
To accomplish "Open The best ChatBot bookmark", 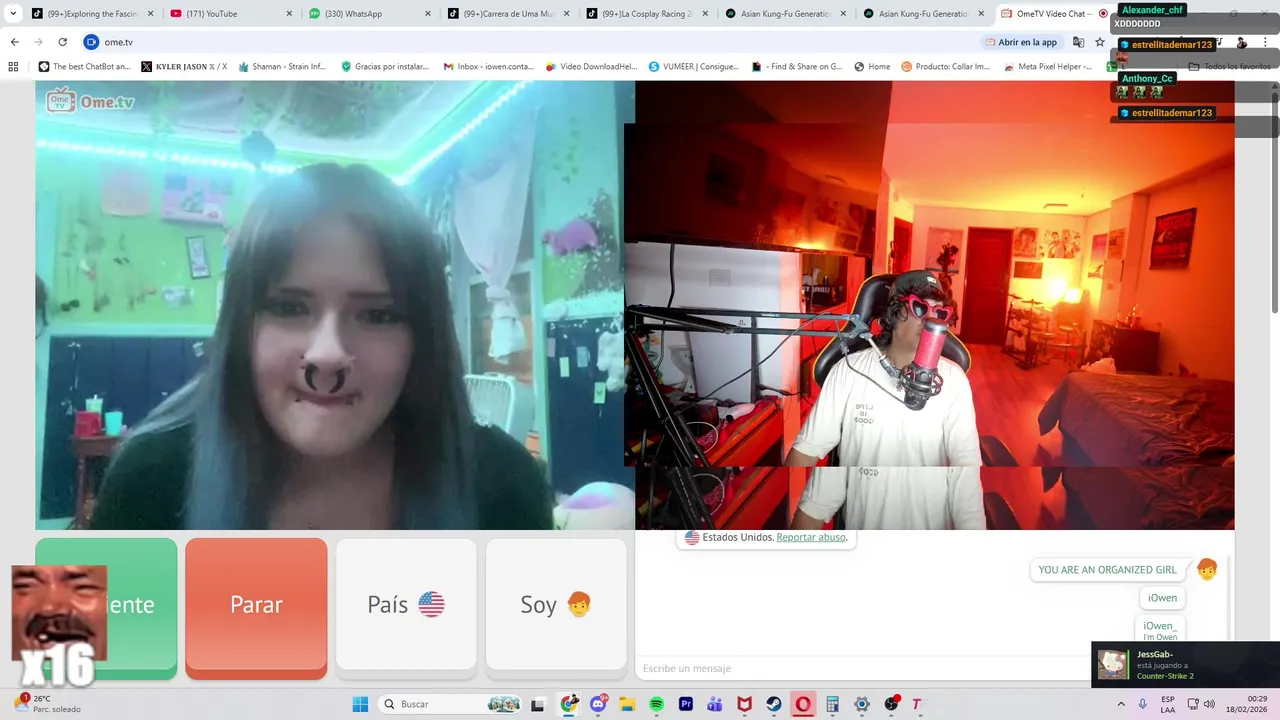I will [84, 66].
